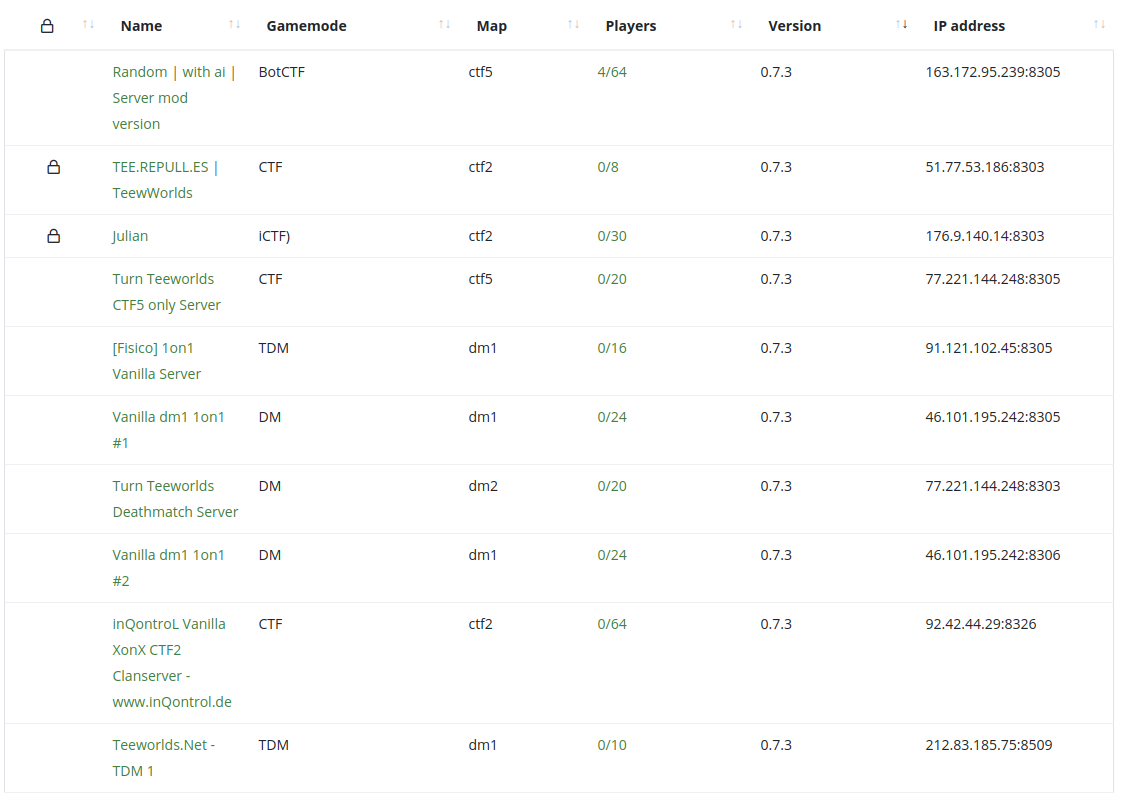
Task: Select IP 92.42.44.29:8326
Action: pos(981,624)
